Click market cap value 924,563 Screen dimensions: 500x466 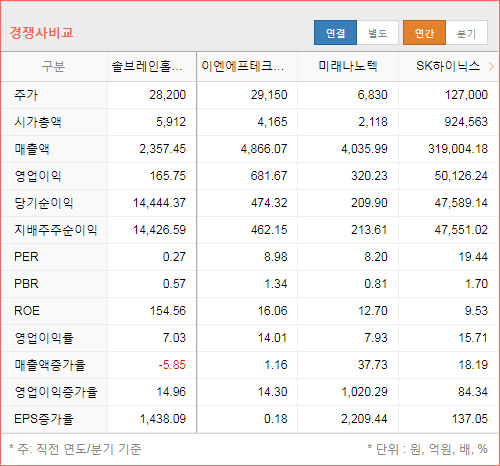pyautogui.click(x=466, y=122)
